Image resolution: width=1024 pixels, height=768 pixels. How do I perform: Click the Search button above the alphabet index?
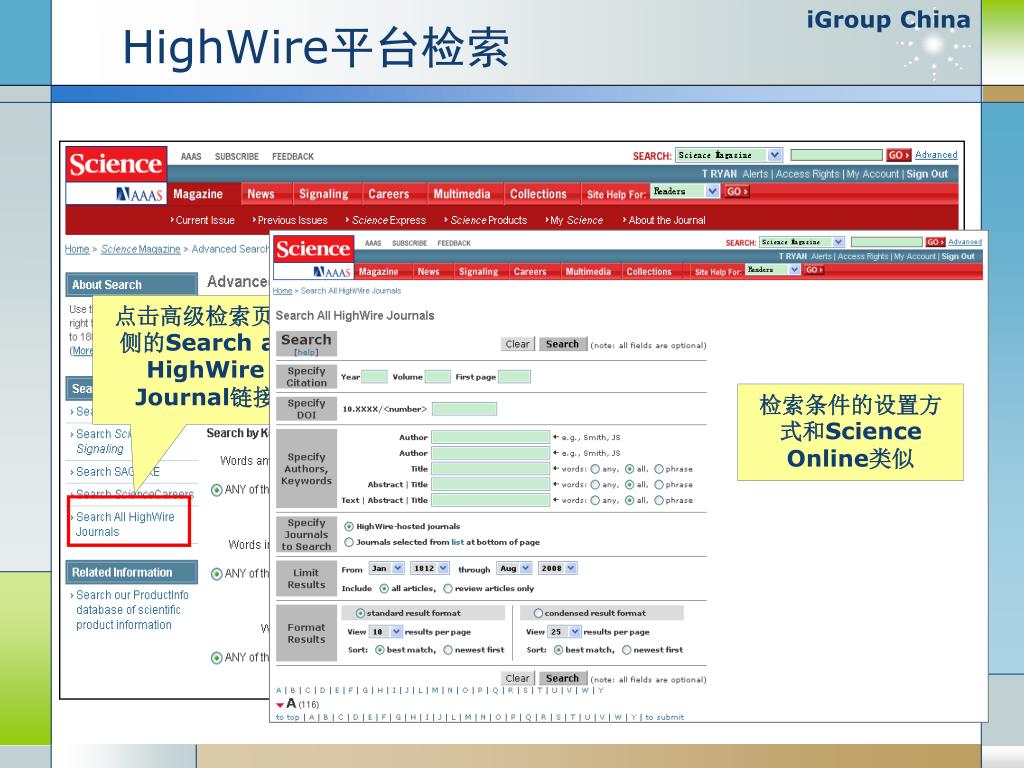(562, 679)
